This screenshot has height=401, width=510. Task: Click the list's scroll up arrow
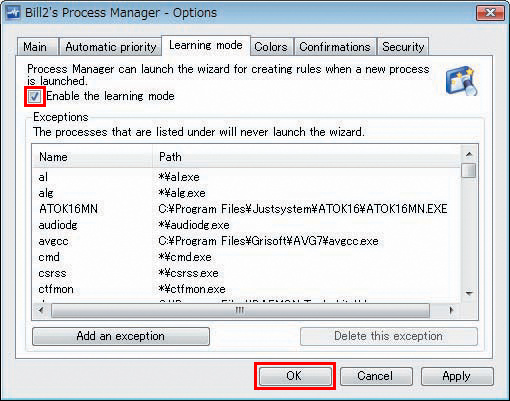[x=469, y=154]
